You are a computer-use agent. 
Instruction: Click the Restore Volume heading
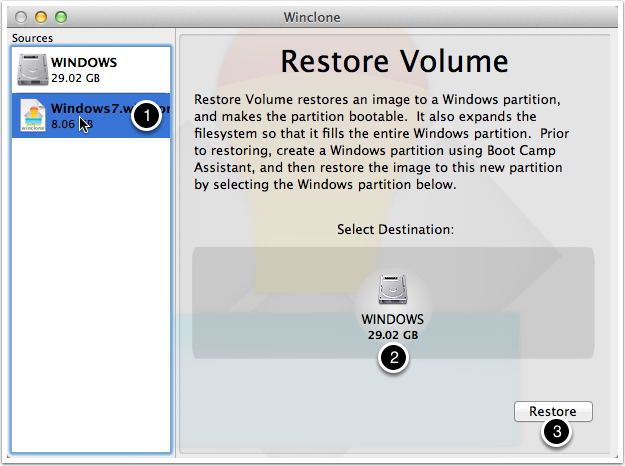tap(395, 61)
